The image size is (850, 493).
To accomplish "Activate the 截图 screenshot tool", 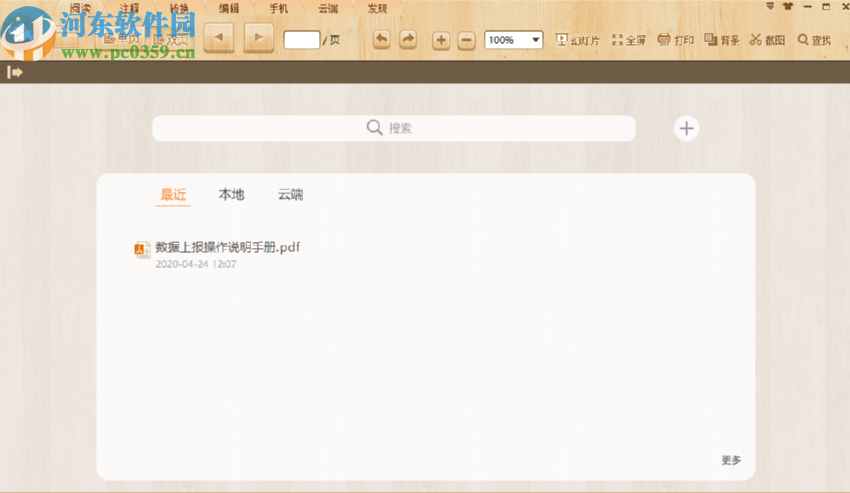I will point(768,40).
